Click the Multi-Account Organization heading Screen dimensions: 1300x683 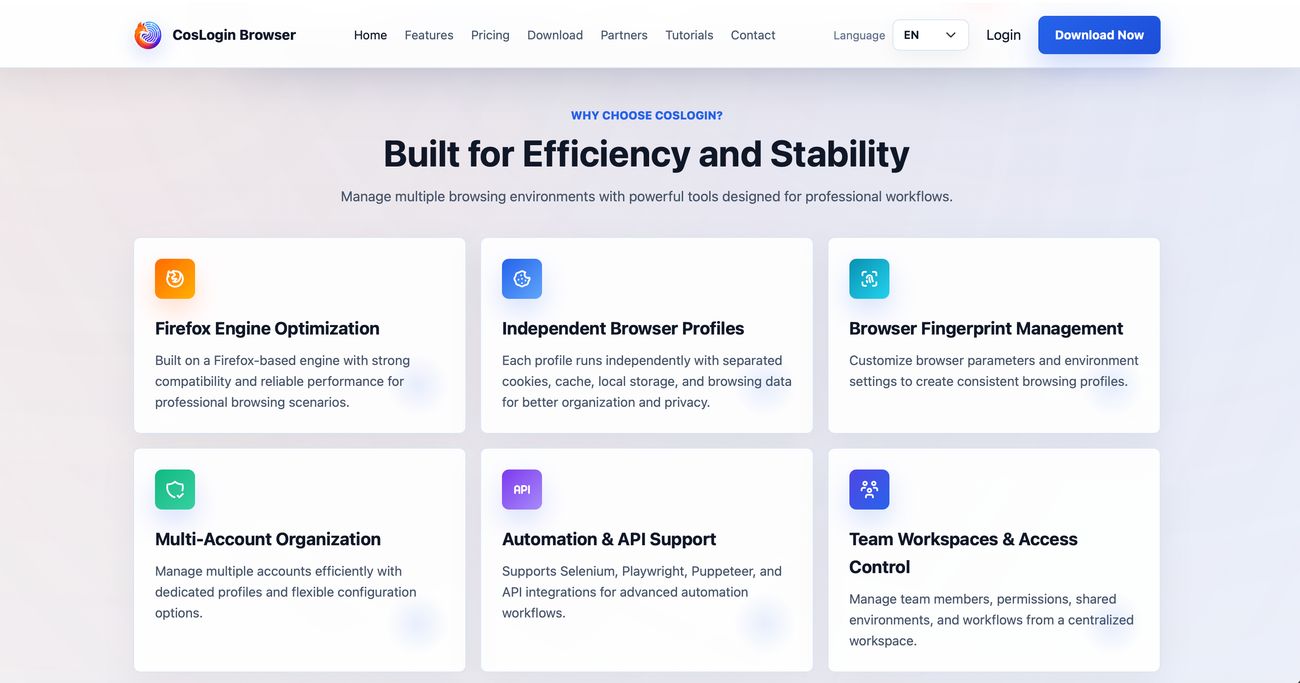[268, 539]
